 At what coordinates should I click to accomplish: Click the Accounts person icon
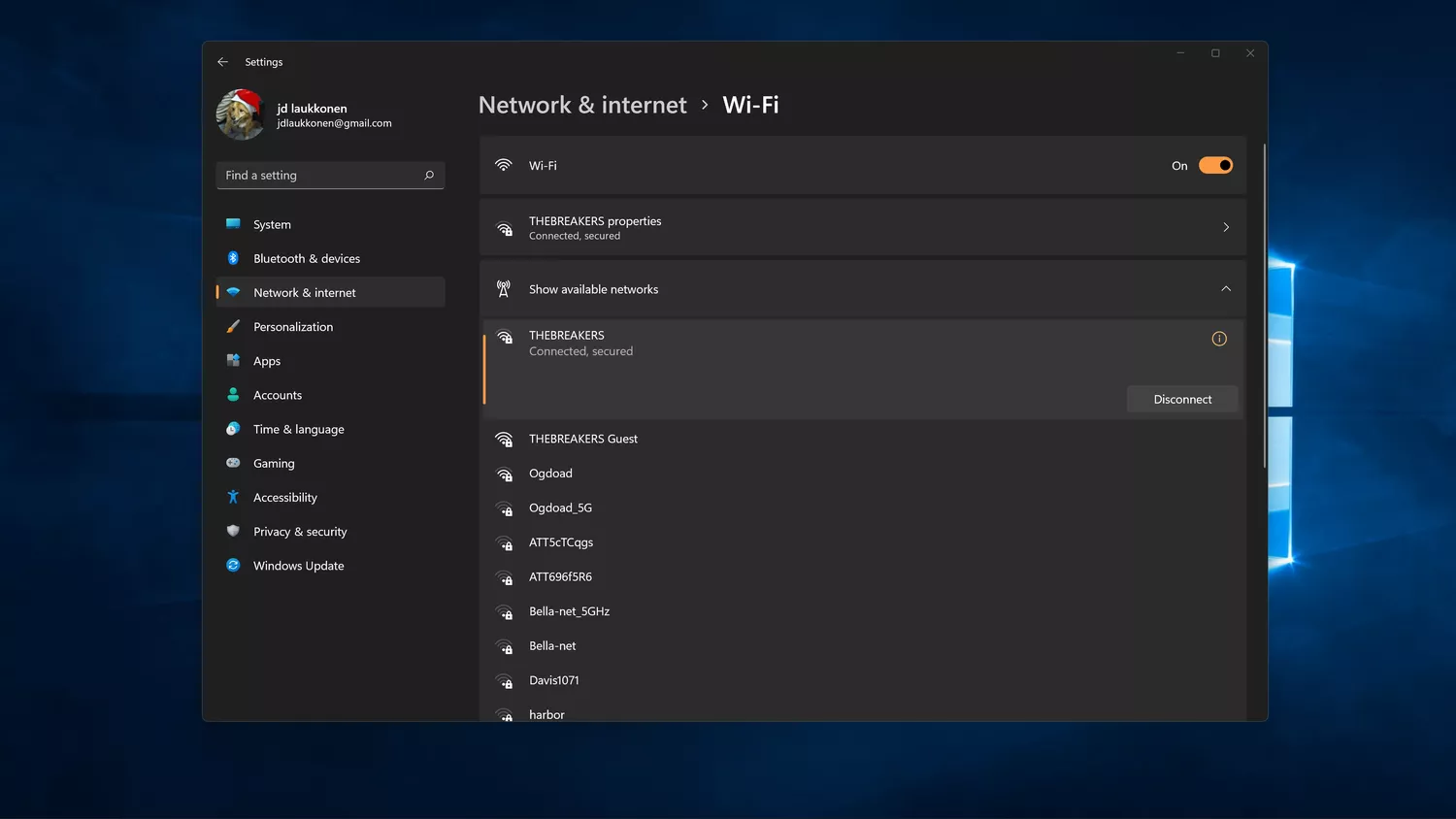click(x=233, y=395)
